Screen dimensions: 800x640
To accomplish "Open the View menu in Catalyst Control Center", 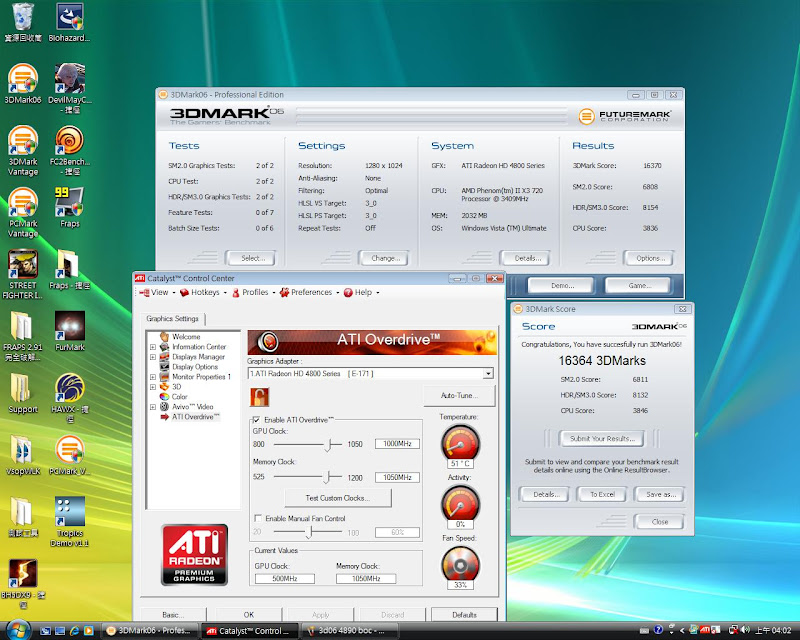I will tap(157, 292).
